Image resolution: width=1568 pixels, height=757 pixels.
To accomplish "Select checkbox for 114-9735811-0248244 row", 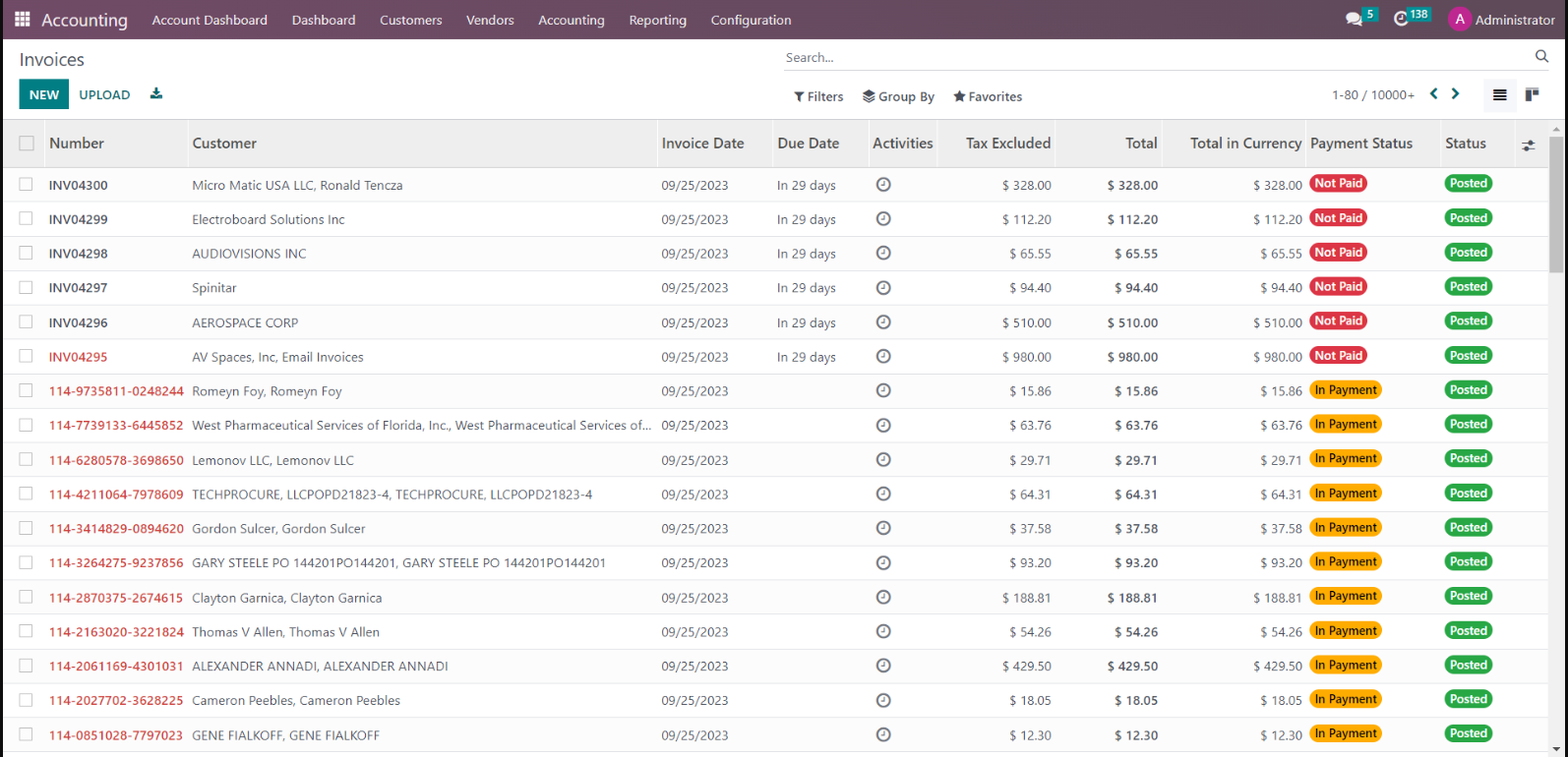I will click(26, 390).
